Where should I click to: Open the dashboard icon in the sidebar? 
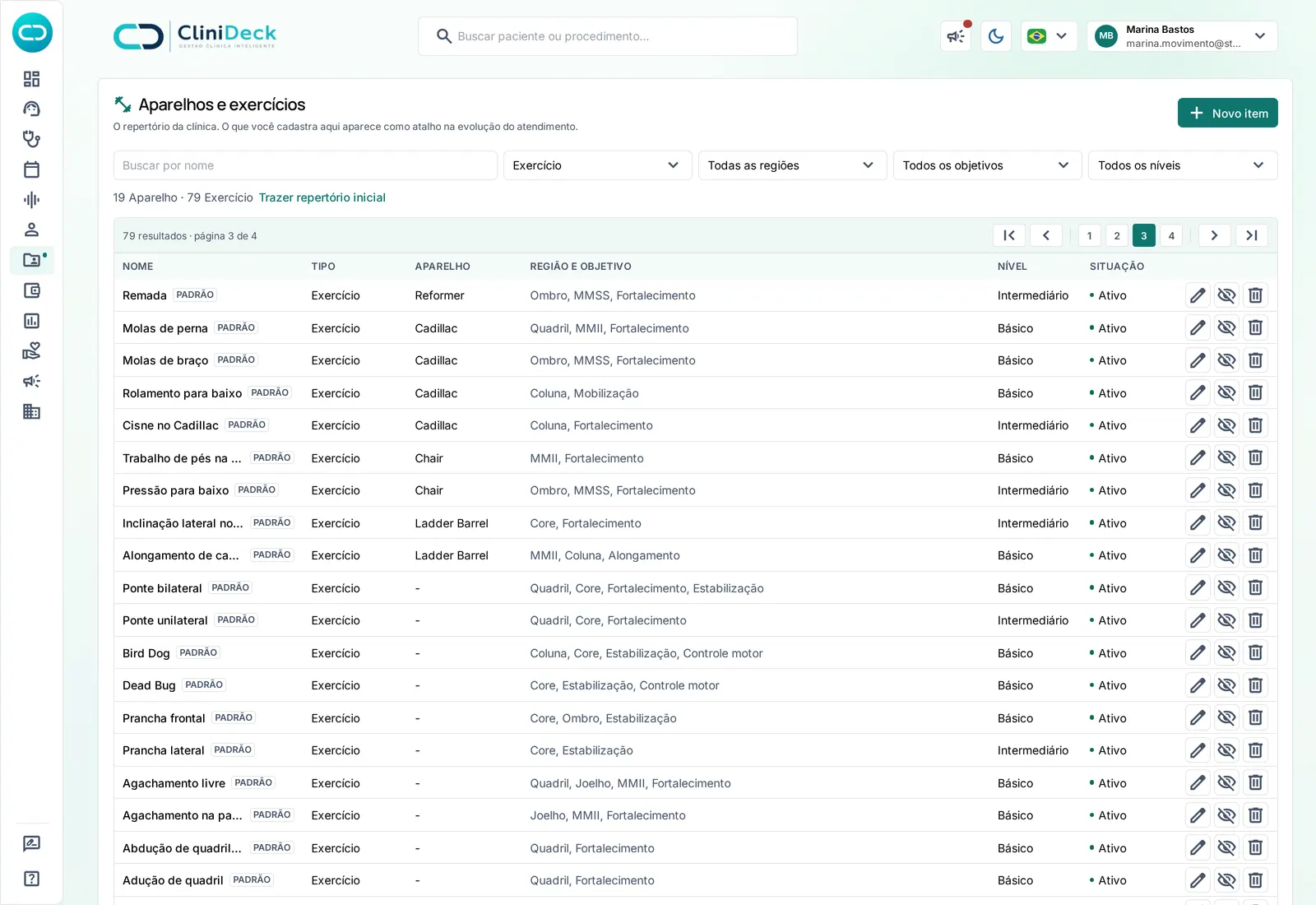(31, 79)
